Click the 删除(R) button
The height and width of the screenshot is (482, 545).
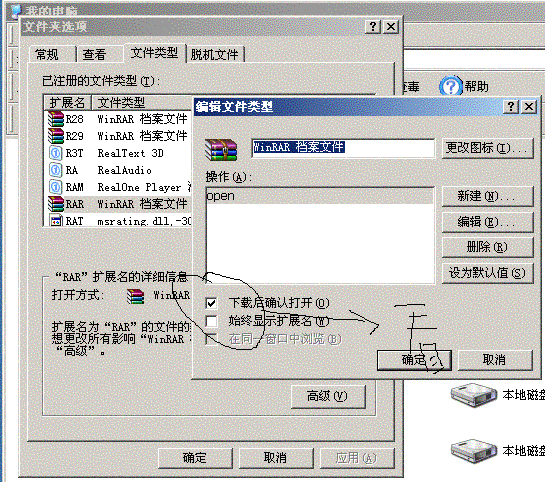487,247
